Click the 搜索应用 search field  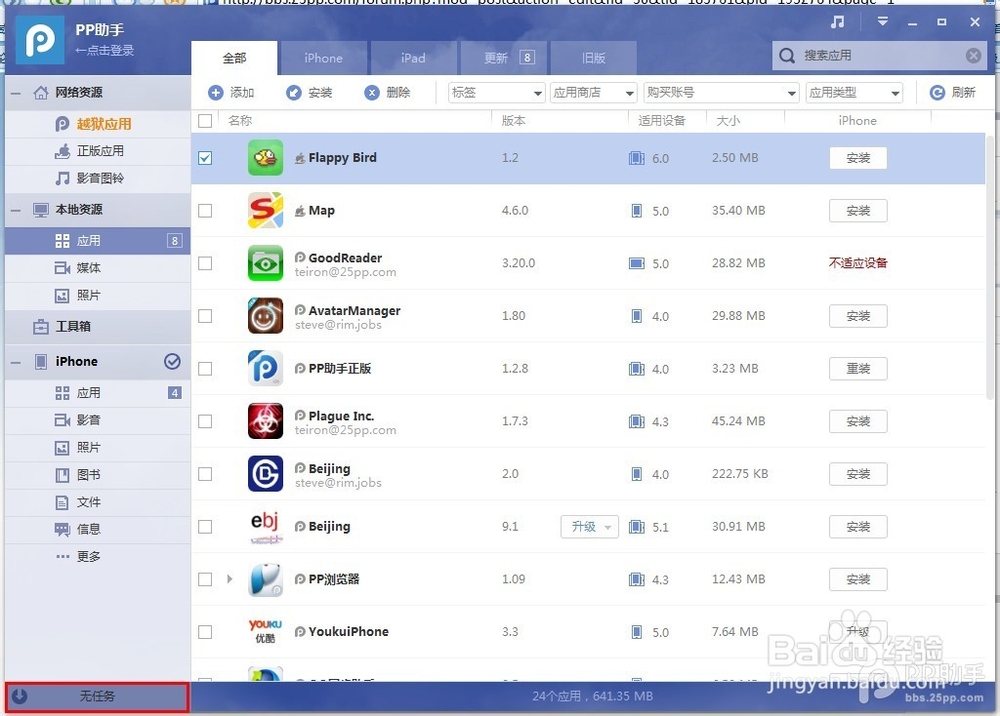point(880,56)
